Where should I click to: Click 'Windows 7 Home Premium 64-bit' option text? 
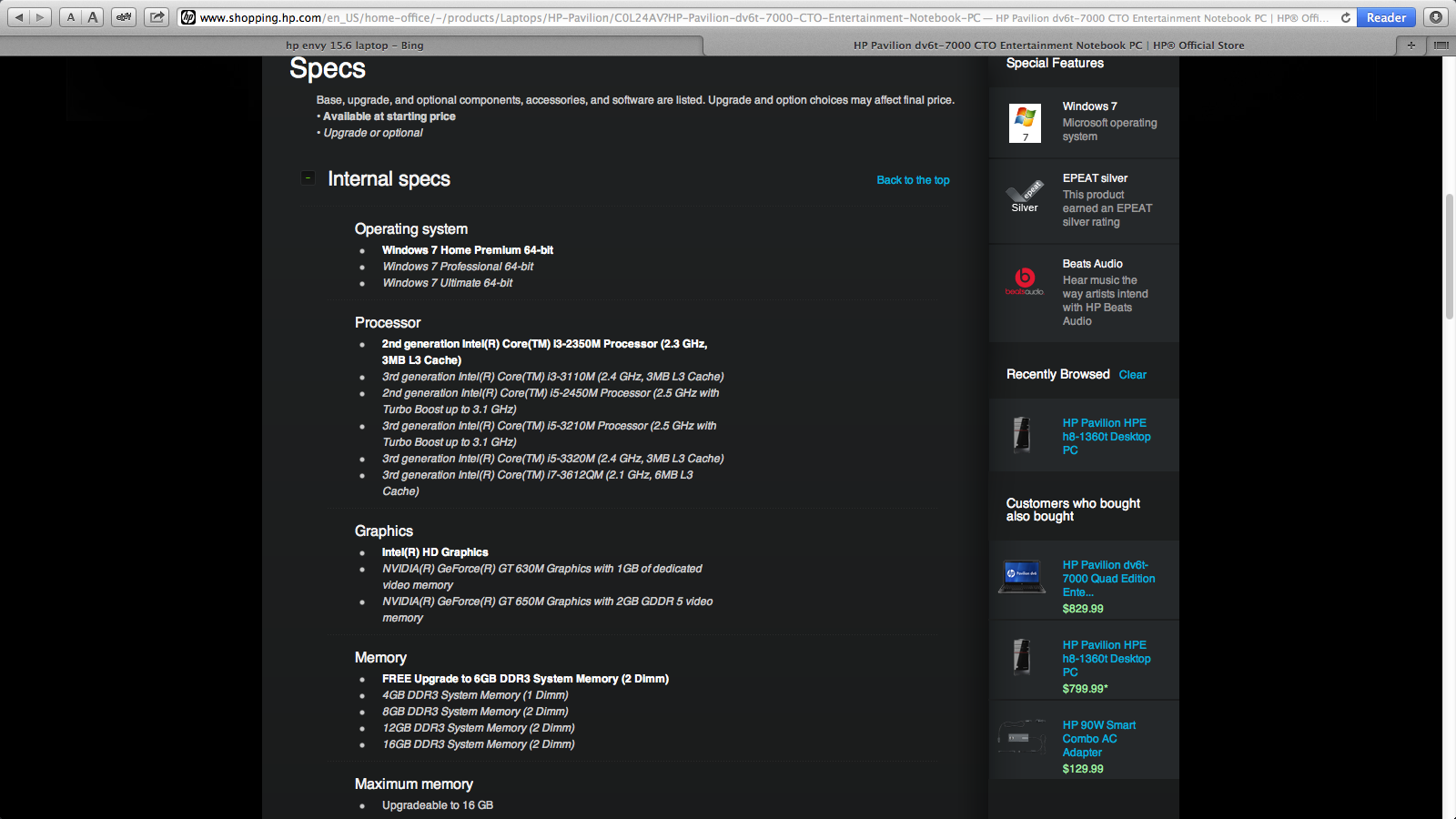[x=468, y=250]
